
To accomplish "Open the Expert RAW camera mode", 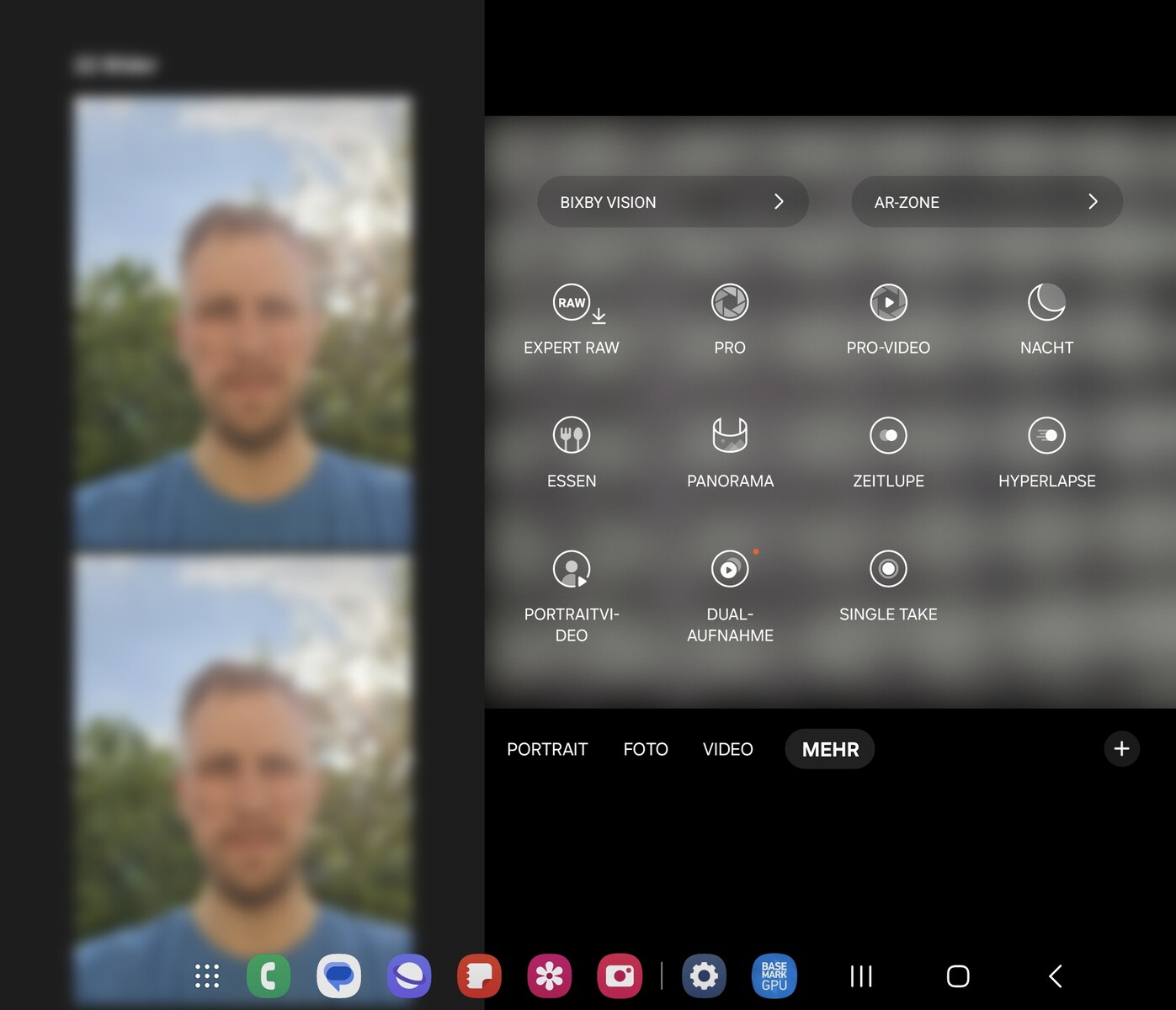I will coord(572,319).
